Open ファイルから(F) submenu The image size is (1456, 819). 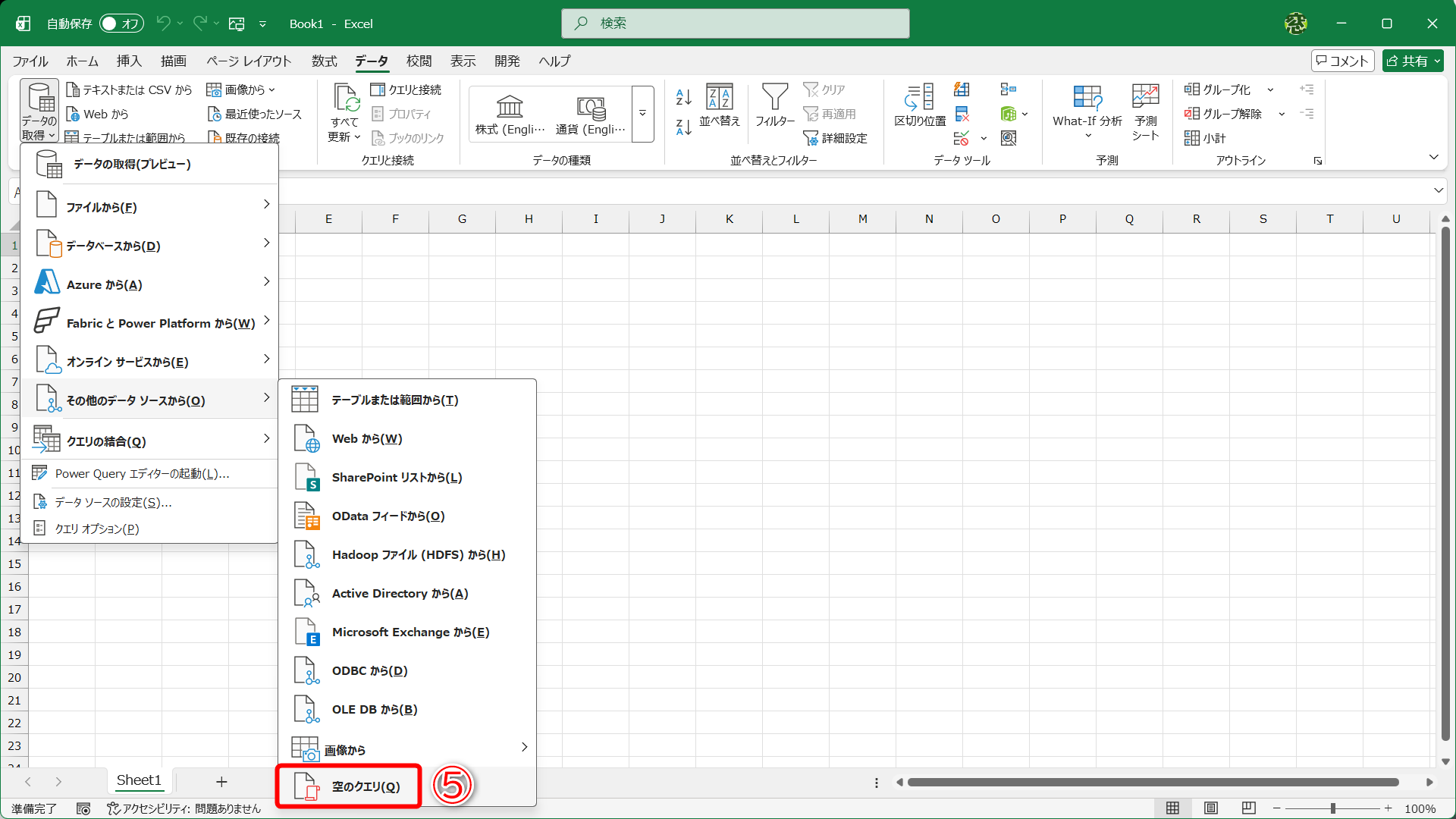pyautogui.click(x=149, y=206)
